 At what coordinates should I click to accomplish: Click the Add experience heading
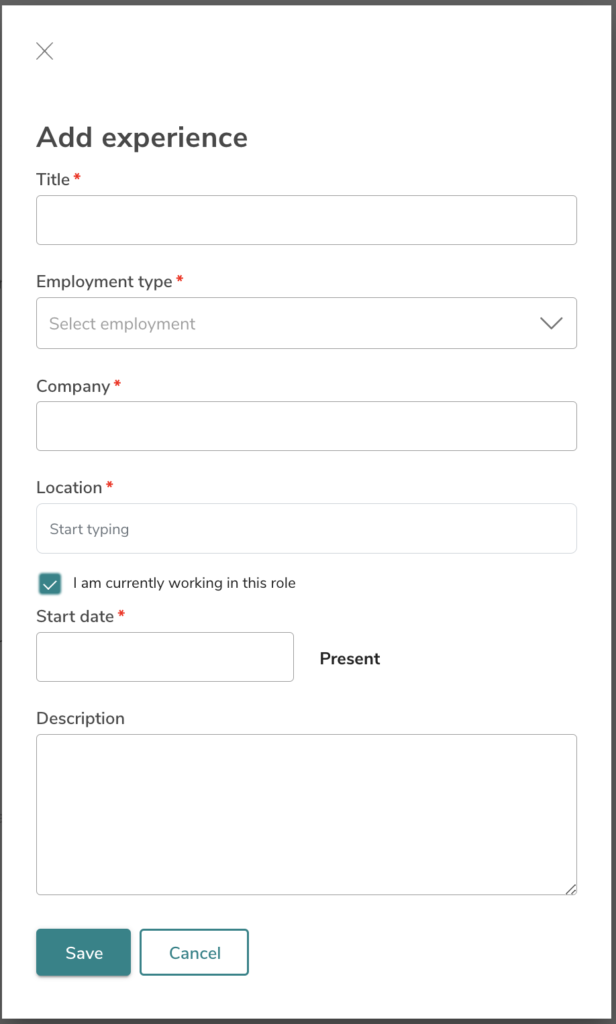point(142,137)
